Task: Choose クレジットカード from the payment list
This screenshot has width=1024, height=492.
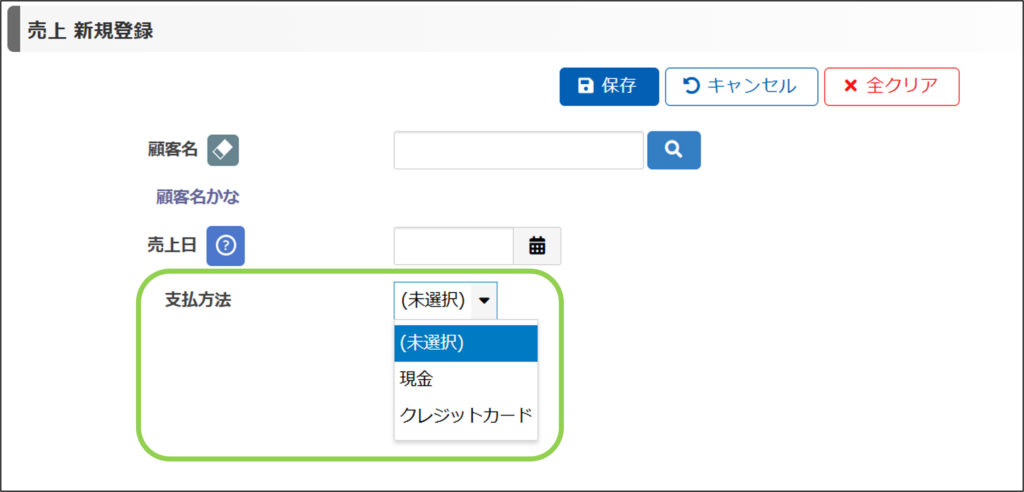Action: (466, 415)
